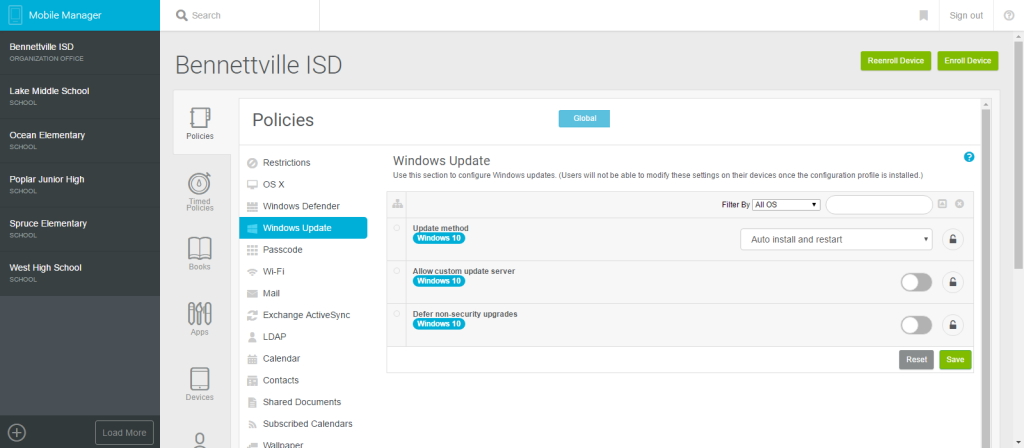
Task: Open the help question mark in the top bar
Action: (x=1008, y=15)
